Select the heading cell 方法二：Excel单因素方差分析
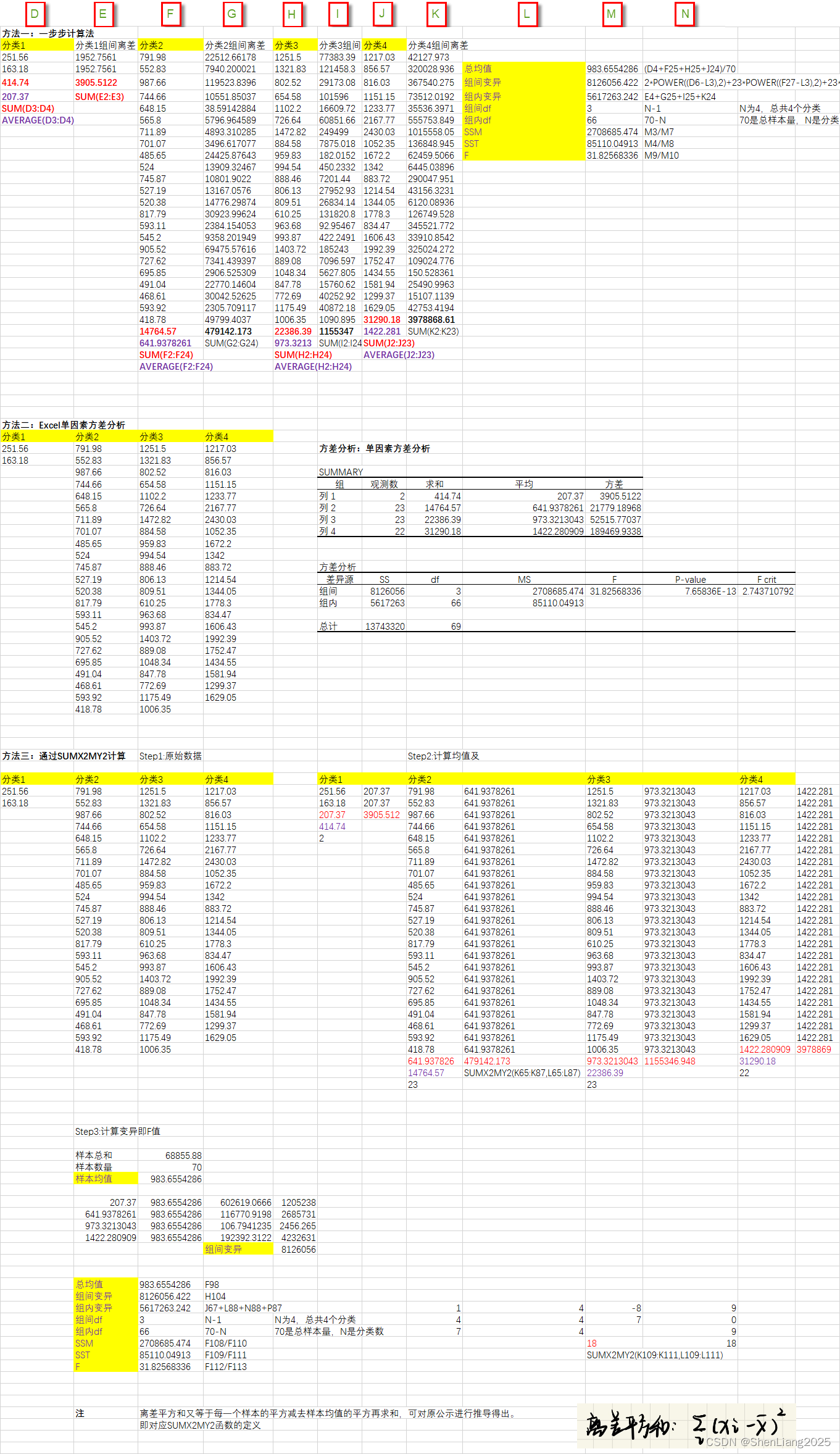Image resolution: width=840 pixels, height=1454 pixels. (64, 425)
